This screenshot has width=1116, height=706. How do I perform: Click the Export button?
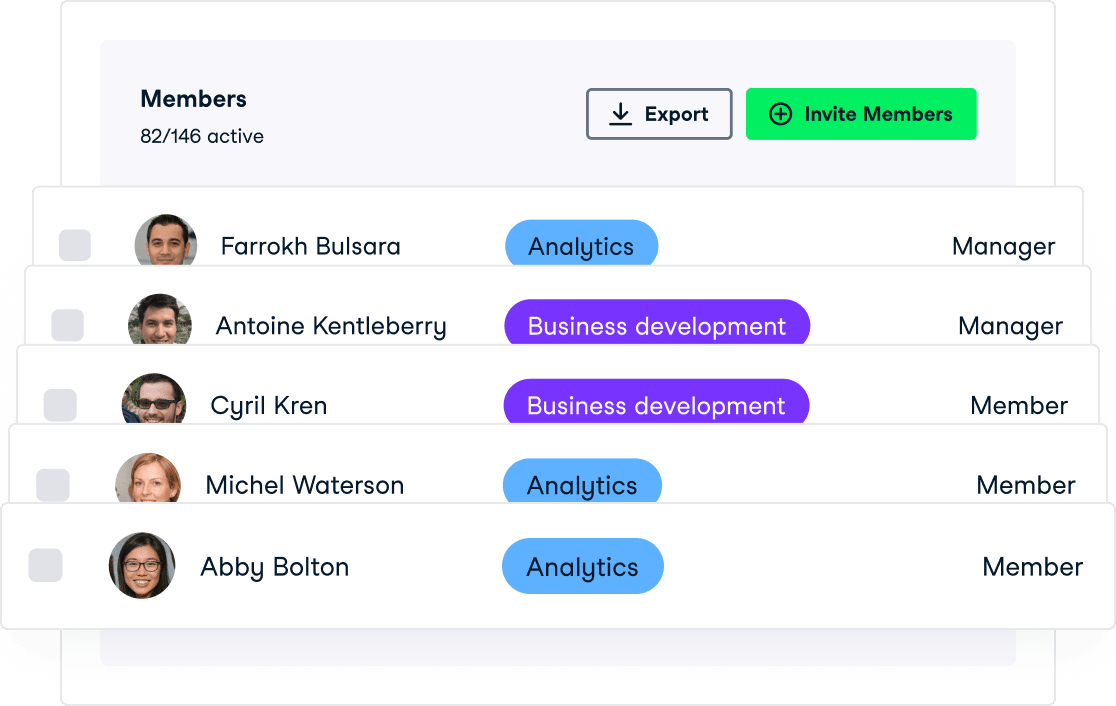click(x=659, y=113)
